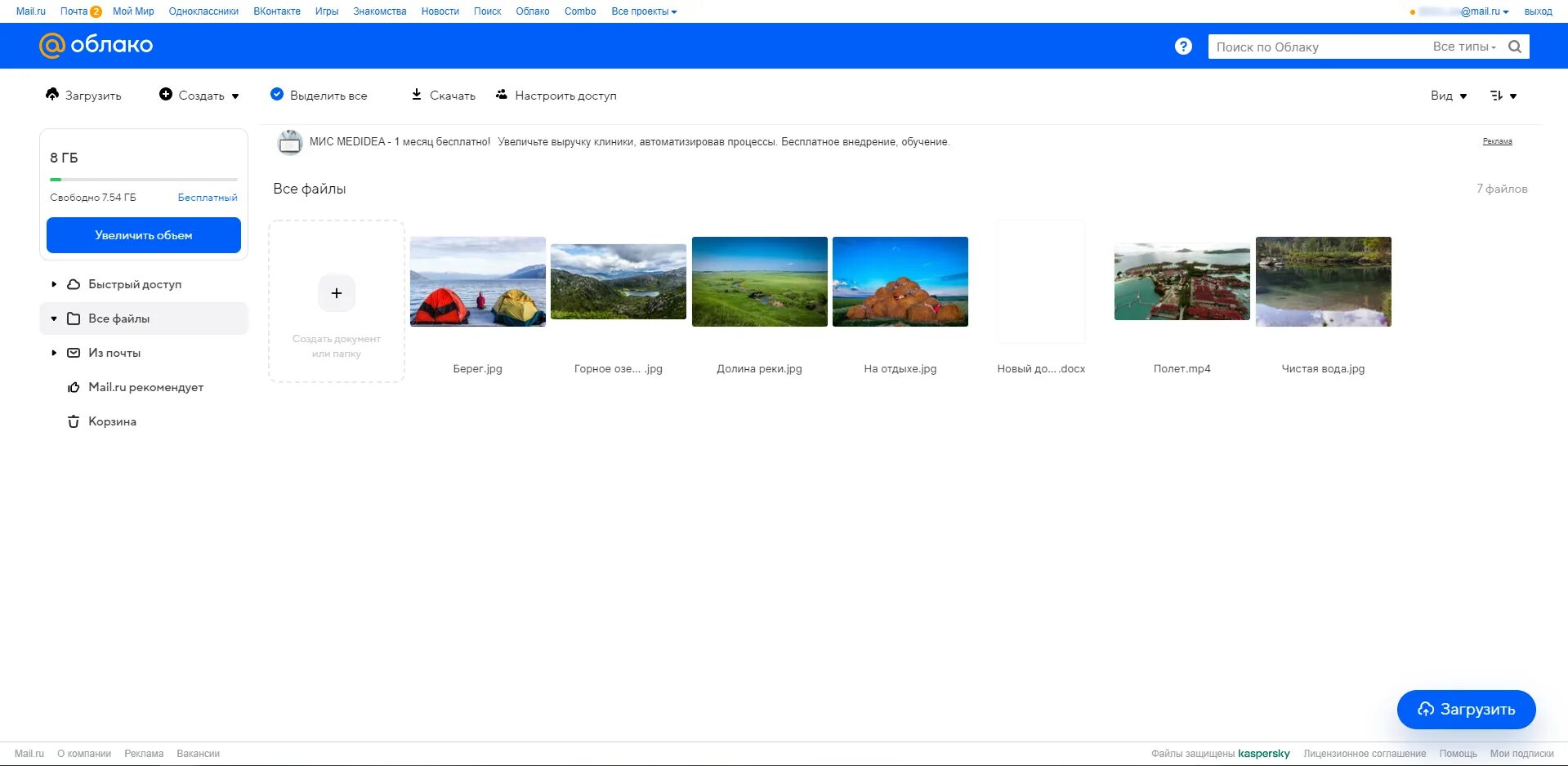Select the Горное озеро jpg thumbnail

point(619,282)
